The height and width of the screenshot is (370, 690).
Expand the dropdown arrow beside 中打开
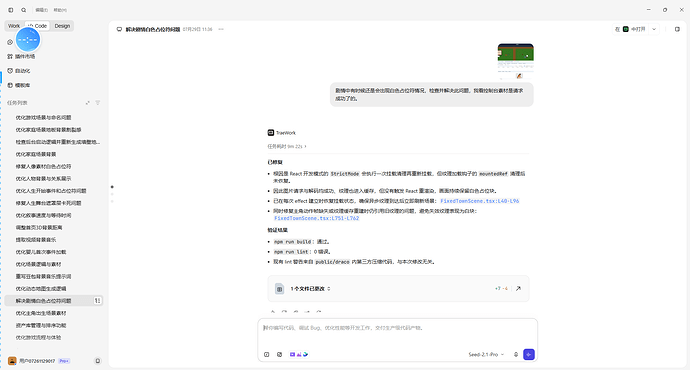pos(654,29)
